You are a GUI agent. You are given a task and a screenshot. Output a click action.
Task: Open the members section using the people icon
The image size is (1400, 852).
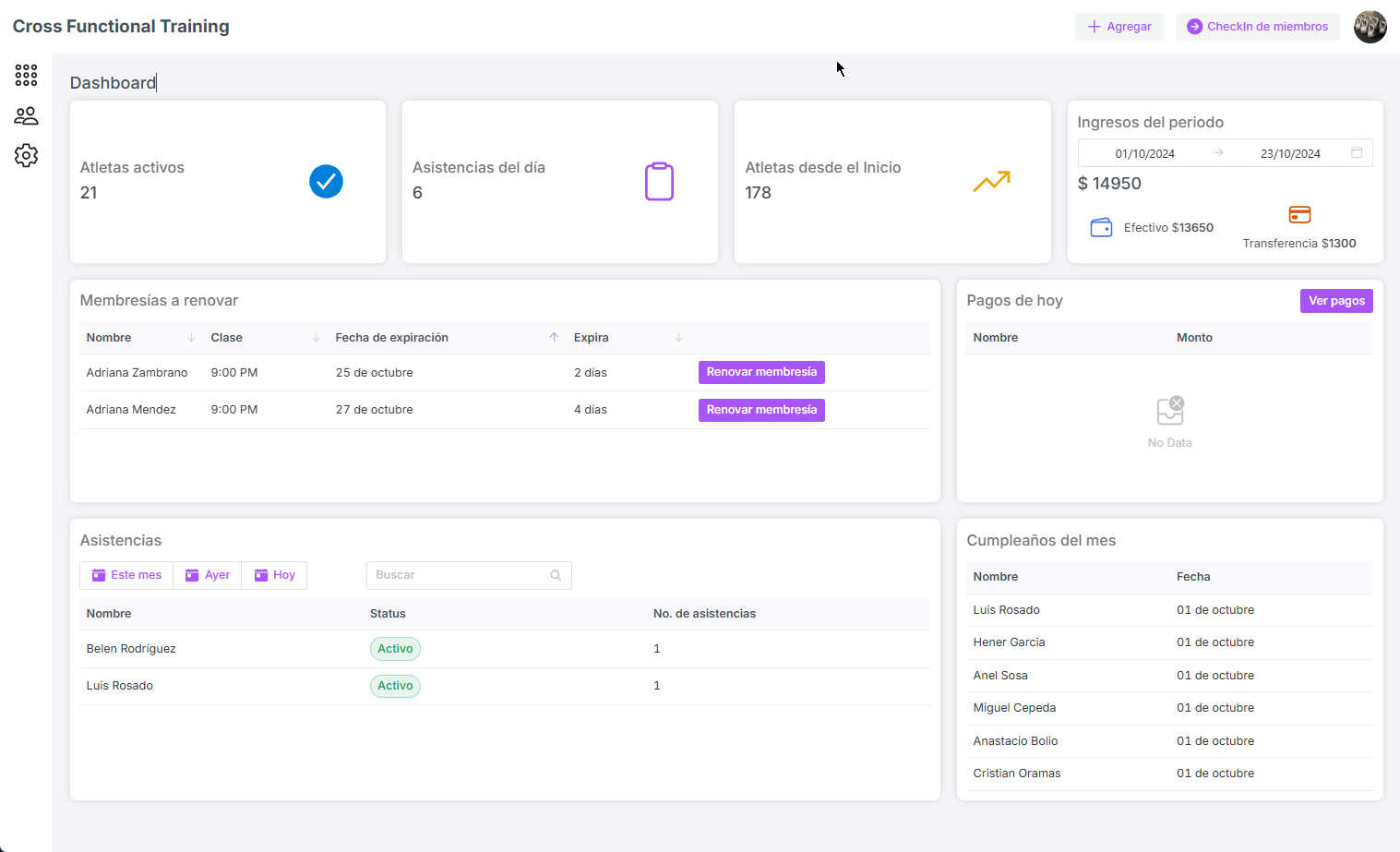(x=25, y=115)
